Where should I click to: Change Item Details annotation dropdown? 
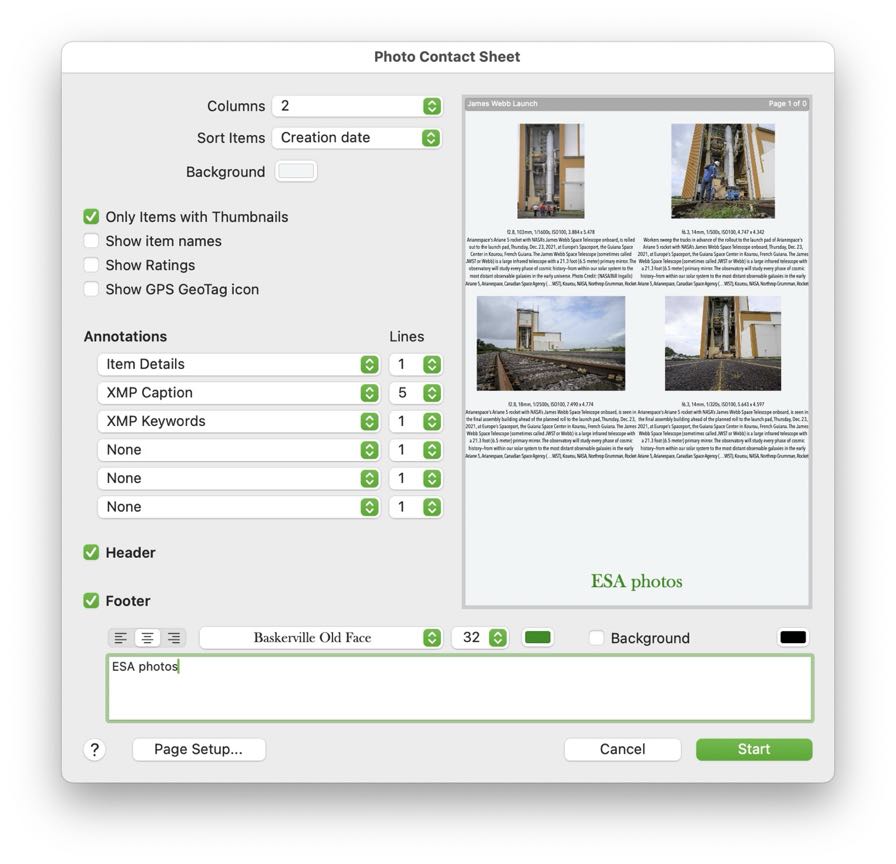[238, 365]
